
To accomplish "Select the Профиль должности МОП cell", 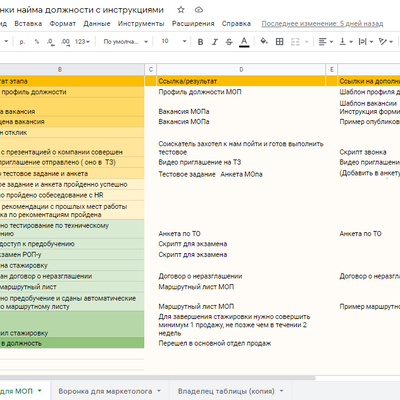I will click(x=241, y=92).
